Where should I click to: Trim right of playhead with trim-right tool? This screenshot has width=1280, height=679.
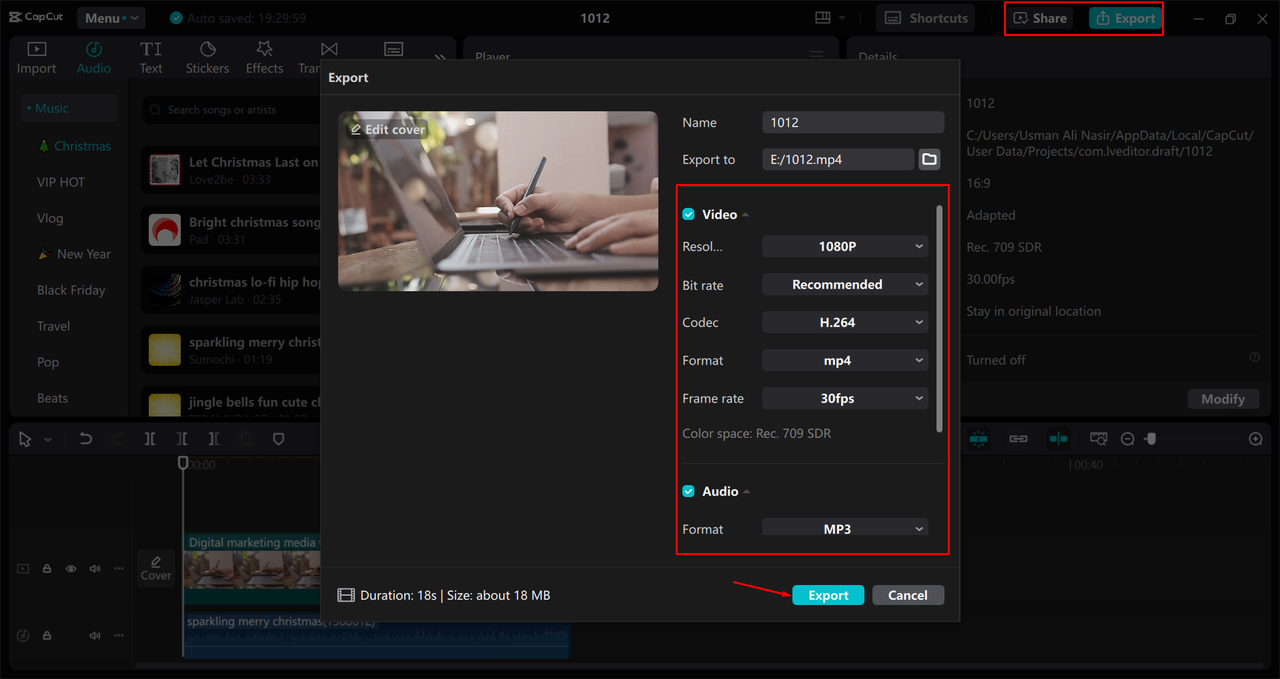pyautogui.click(x=214, y=439)
